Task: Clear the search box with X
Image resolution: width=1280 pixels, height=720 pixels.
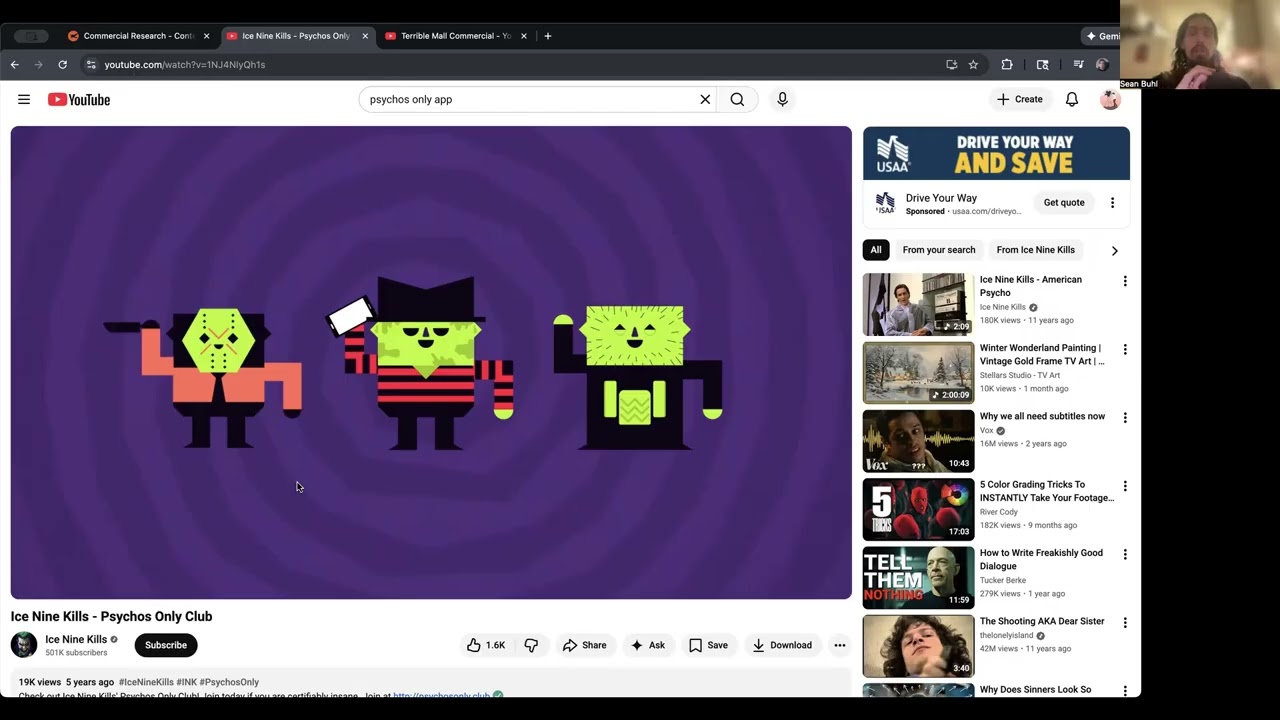Action: (x=705, y=99)
